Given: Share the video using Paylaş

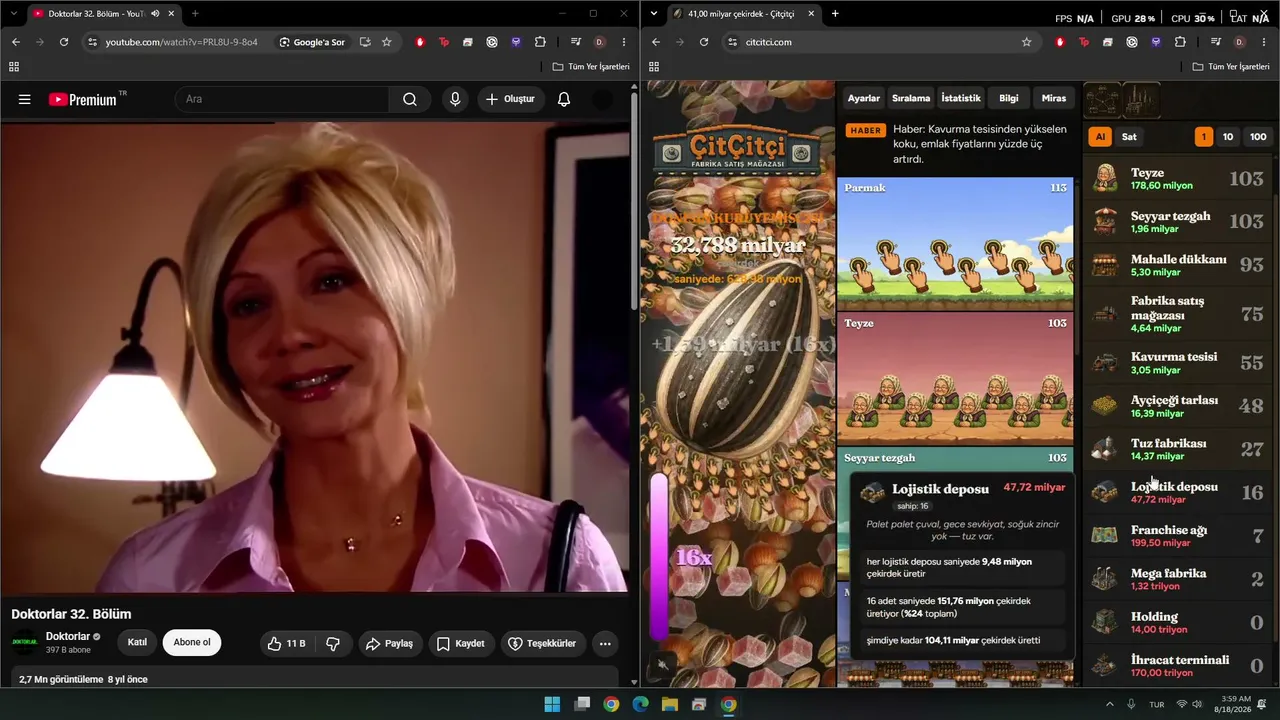Looking at the screenshot, I should point(390,643).
